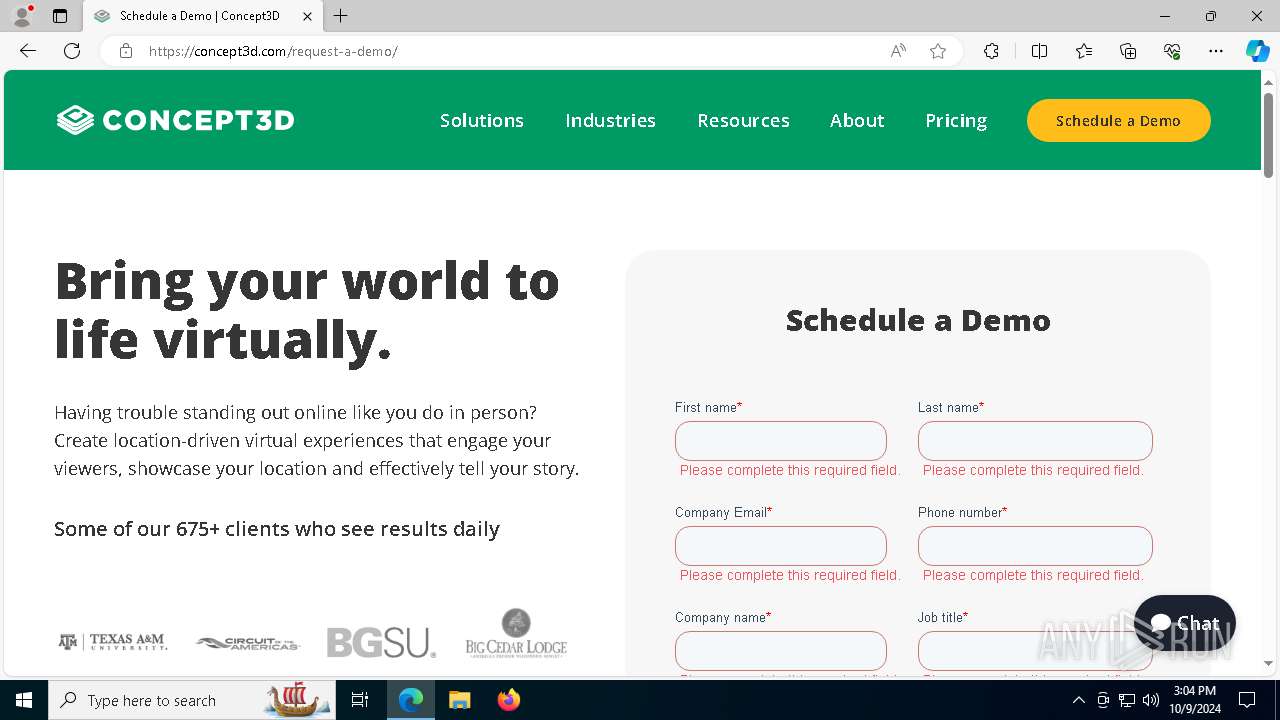The height and width of the screenshot is (720, 1280).
Task: Toggle split screen icon
Action: [x=1039, y=51]
